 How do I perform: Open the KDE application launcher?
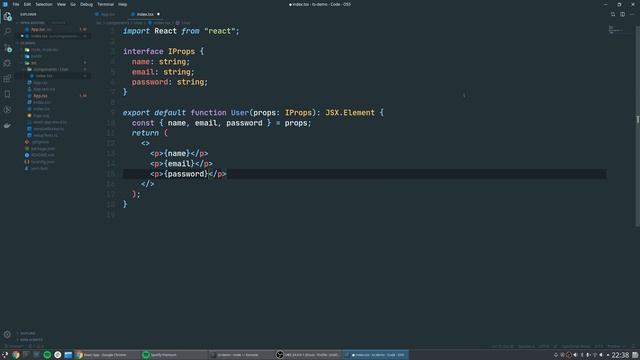[5, 355]
